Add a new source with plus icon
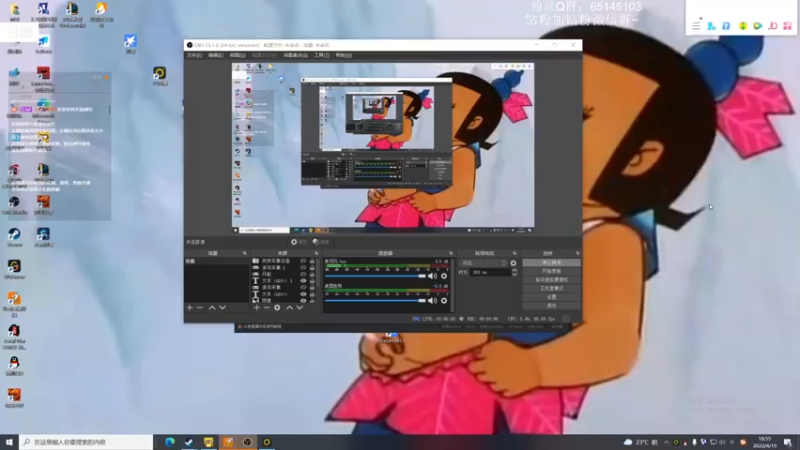The width and height of the screenshot is (800, 450). tap(257, 308)
